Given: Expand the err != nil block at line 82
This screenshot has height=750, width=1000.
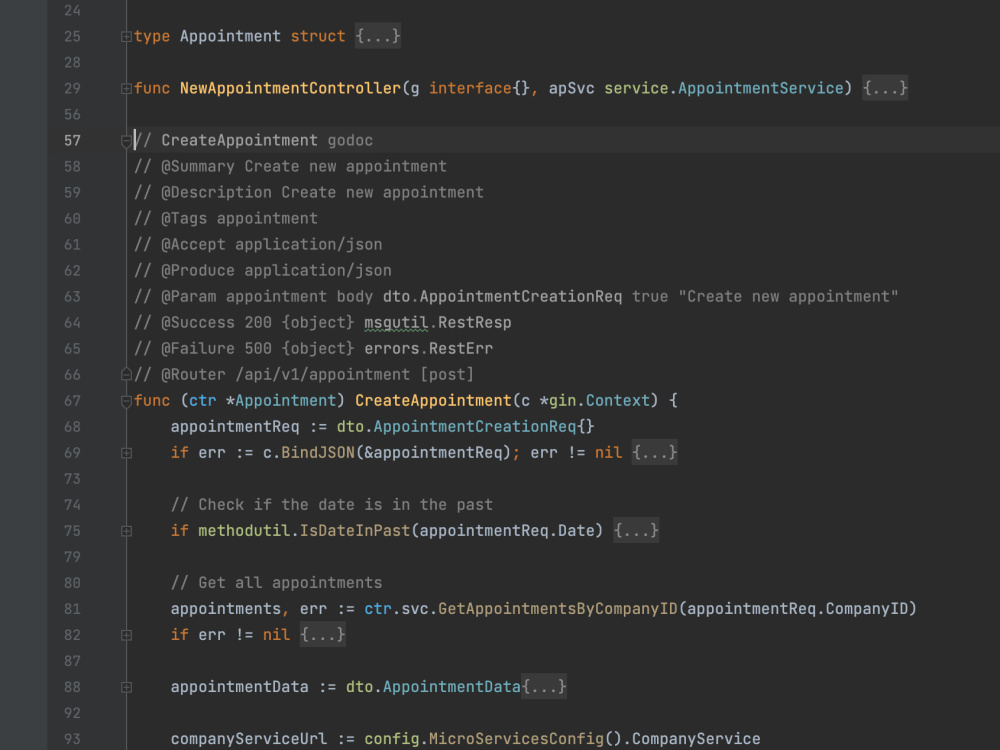Looking at the screenshot, I should (126, 635).
